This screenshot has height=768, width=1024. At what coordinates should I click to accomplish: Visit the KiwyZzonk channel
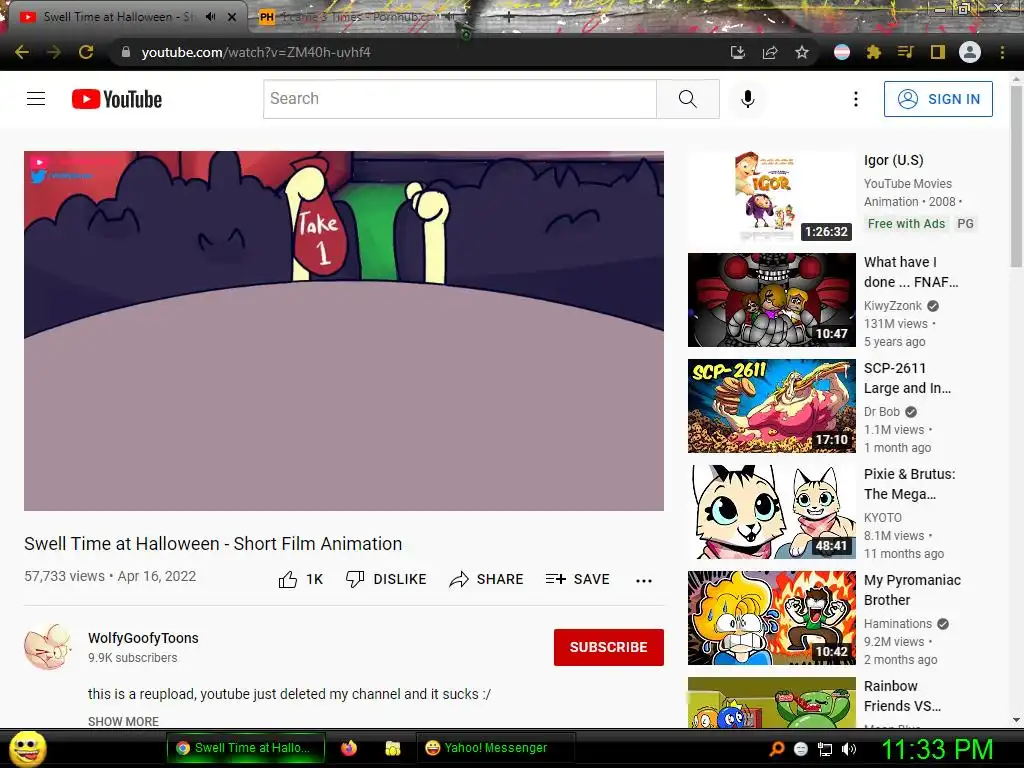pos(893,306)
